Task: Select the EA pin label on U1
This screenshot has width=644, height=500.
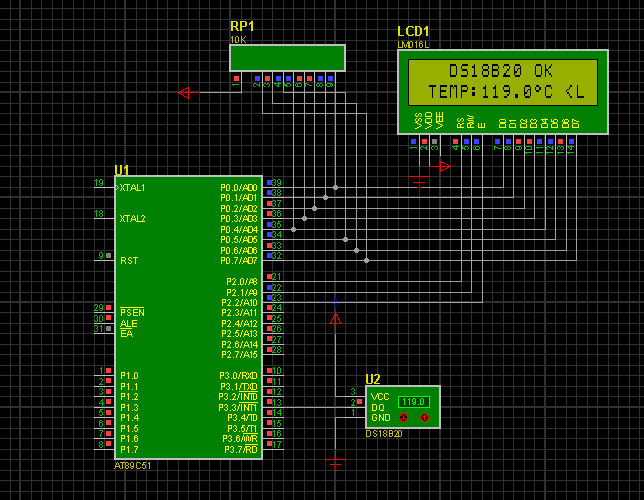Action: (126, 334)
